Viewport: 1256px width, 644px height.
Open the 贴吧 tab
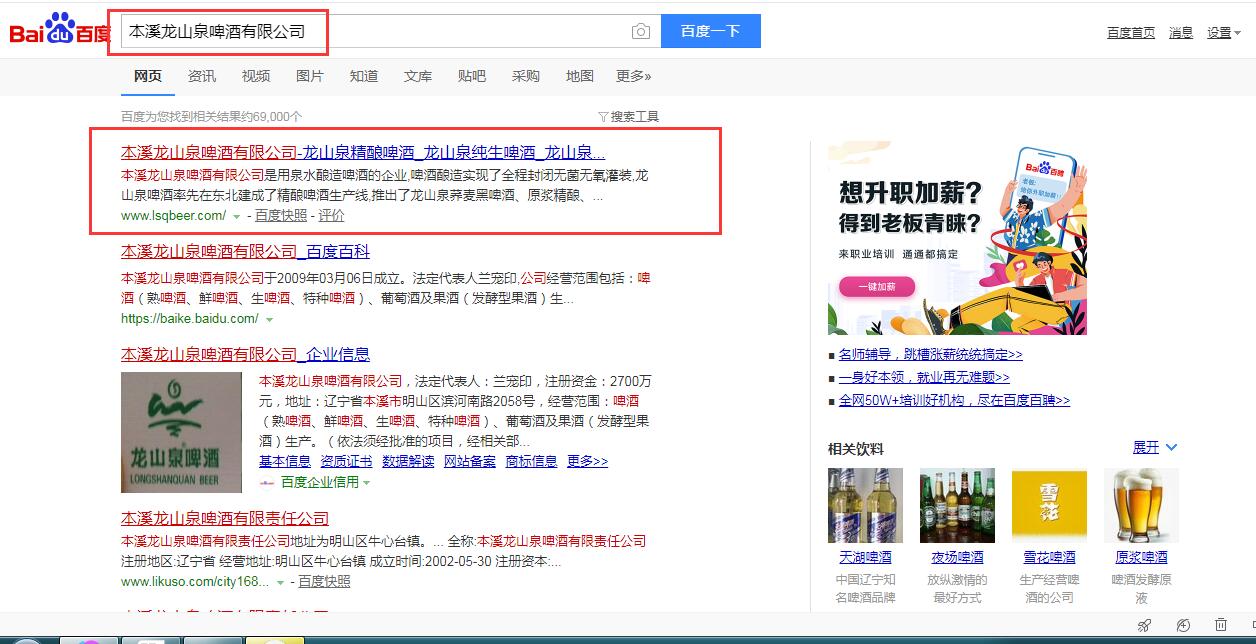[472, 76]
